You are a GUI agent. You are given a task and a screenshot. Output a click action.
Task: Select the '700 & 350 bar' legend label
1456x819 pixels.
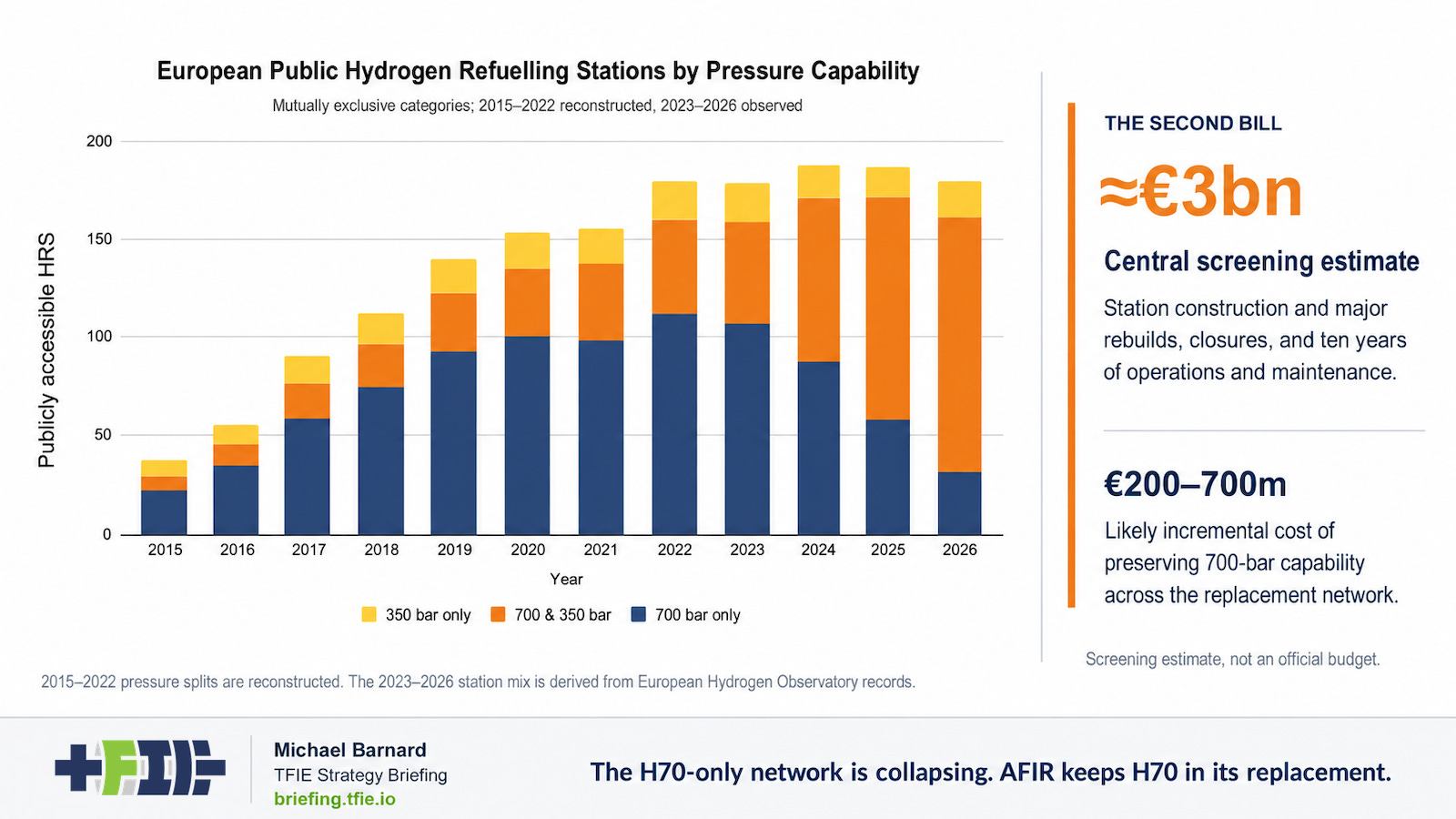coord(562,615)
